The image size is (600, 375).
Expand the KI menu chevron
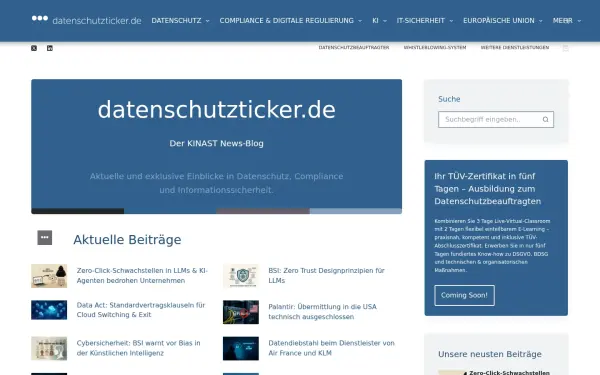(385, 21)
